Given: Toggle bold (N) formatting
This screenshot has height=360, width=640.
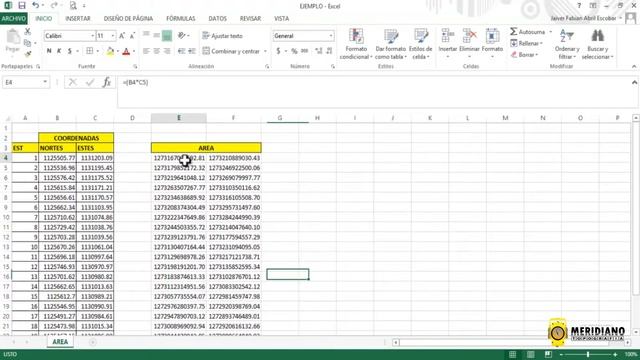Looking at the screenshot, I should [x=49, y=51].
